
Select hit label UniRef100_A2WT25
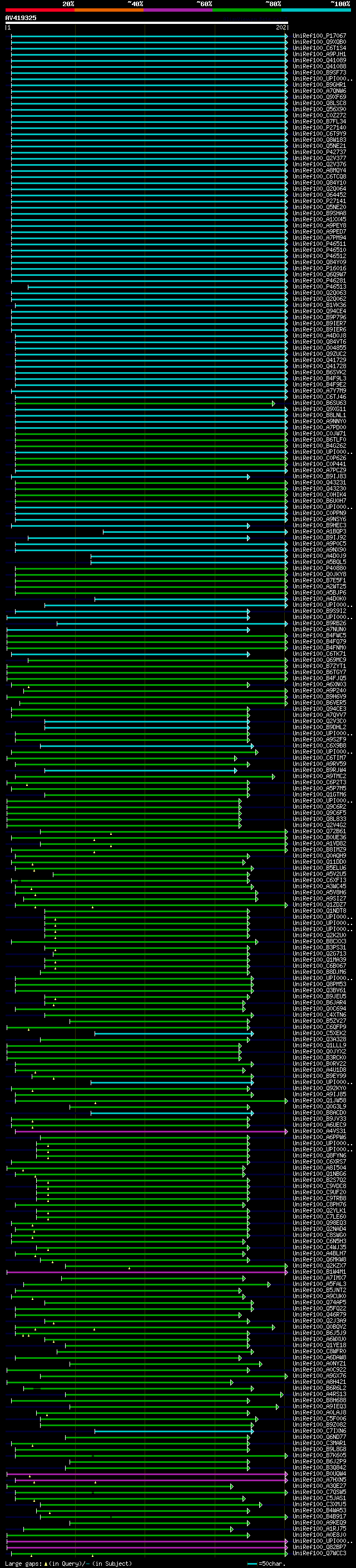319,586
